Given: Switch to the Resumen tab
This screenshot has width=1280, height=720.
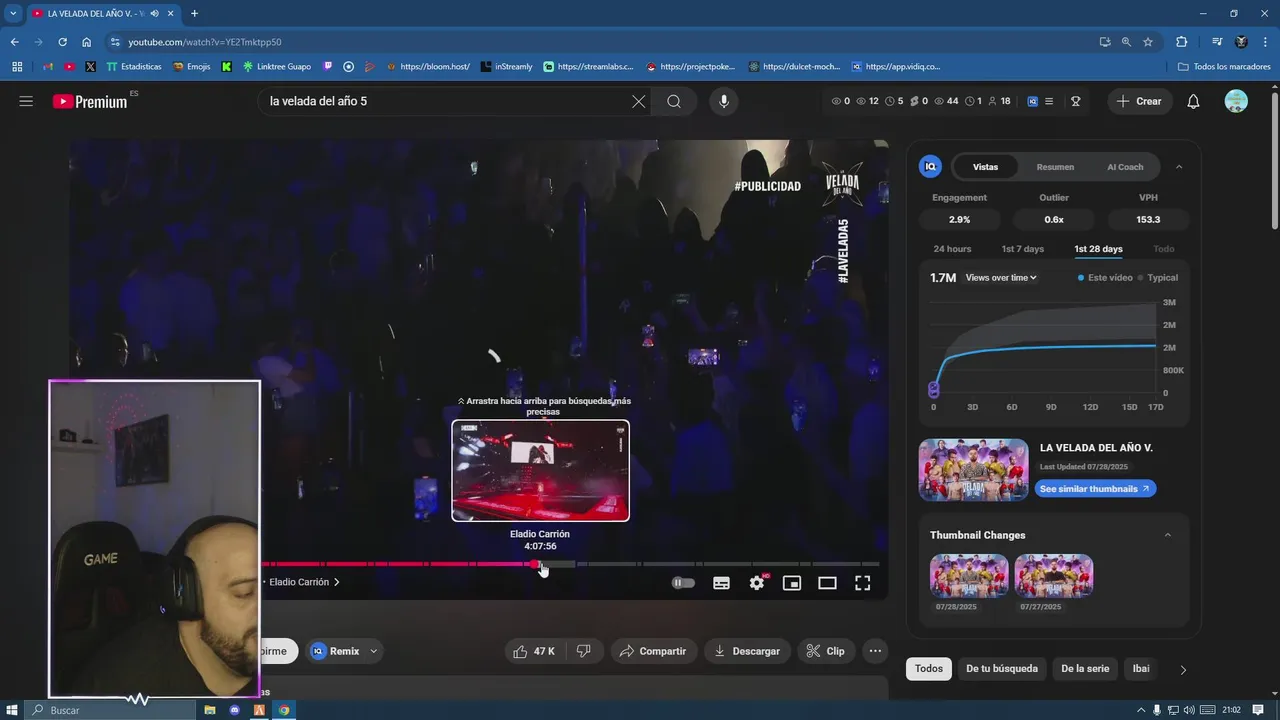Looking at the screenshot, I should pyautogui.click(x=1055, y=167).
